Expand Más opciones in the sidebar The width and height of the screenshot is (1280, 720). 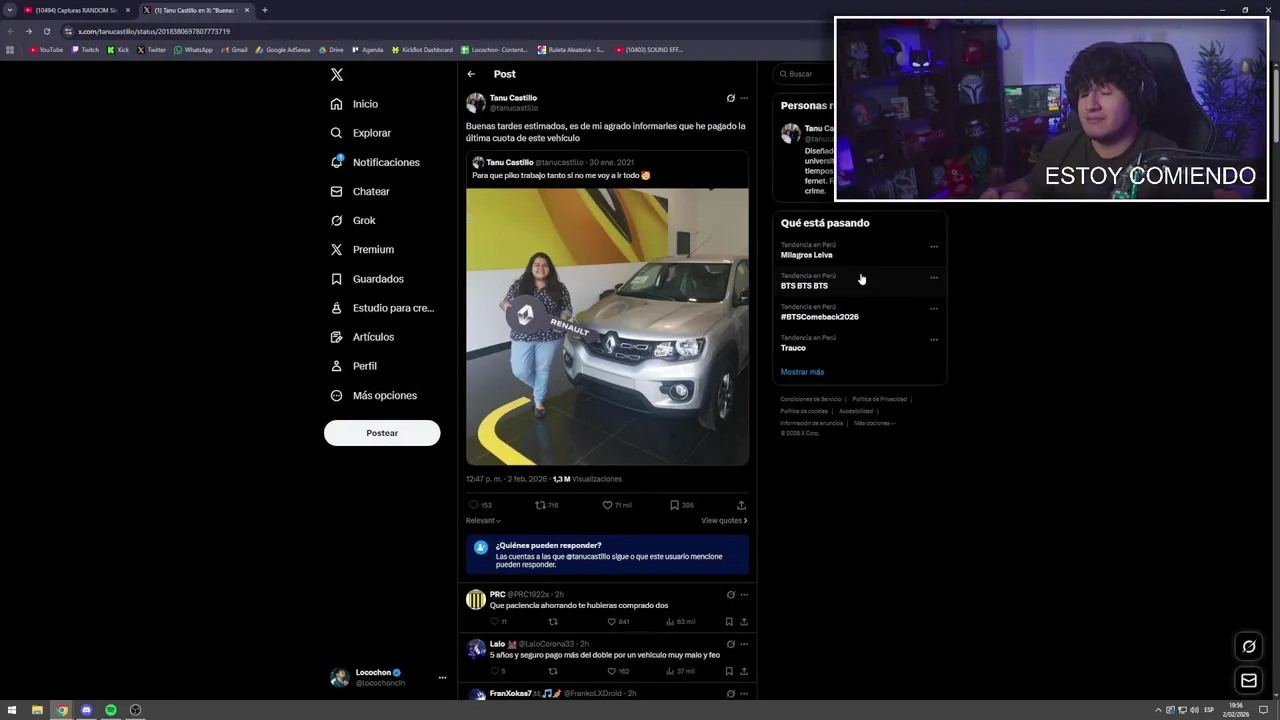click(x=373, y=395)
